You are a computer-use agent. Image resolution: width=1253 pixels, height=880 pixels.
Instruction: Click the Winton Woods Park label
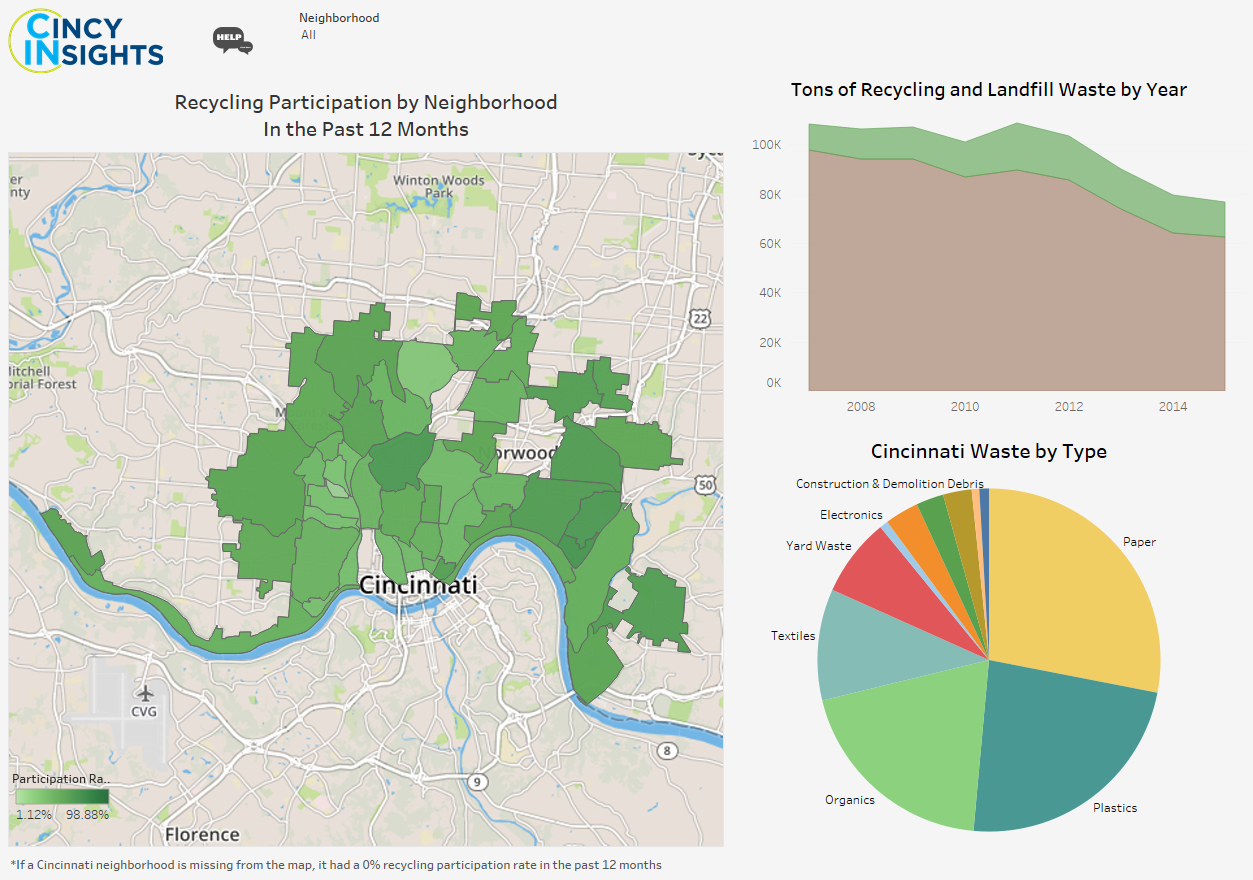tap(438, 187)
